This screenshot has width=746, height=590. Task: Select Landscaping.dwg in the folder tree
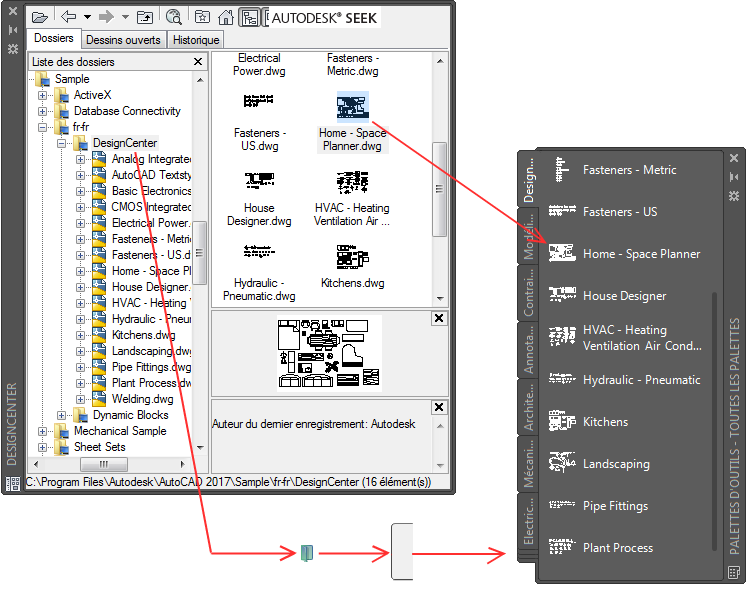(x=151, y=351)
